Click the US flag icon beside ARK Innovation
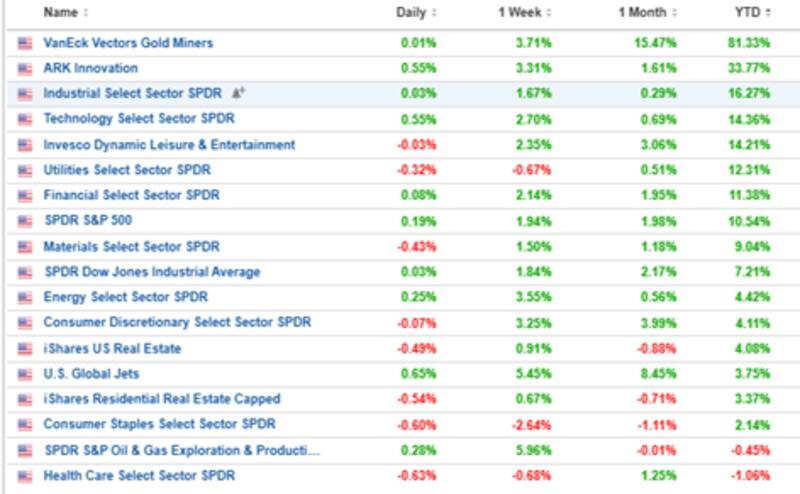Screen dimensions: 800x494 (25, 69)
